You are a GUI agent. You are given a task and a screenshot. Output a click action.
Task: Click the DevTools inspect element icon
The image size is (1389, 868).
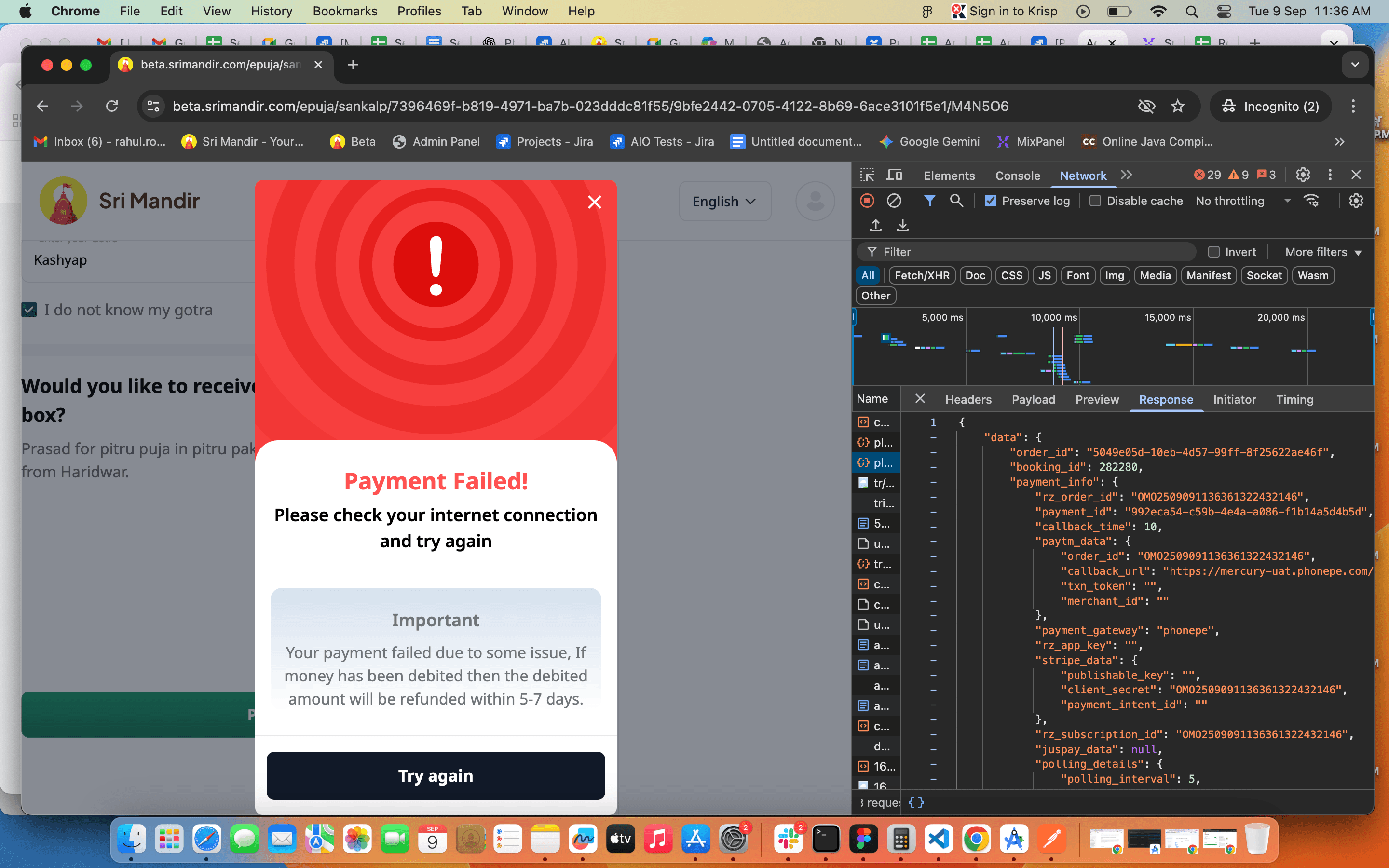coord(867,175)
